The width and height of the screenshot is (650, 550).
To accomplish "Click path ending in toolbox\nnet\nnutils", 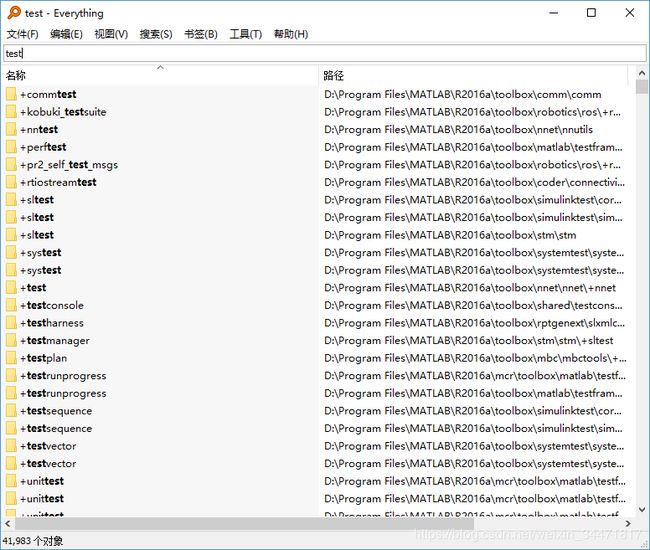I will 458,129.
